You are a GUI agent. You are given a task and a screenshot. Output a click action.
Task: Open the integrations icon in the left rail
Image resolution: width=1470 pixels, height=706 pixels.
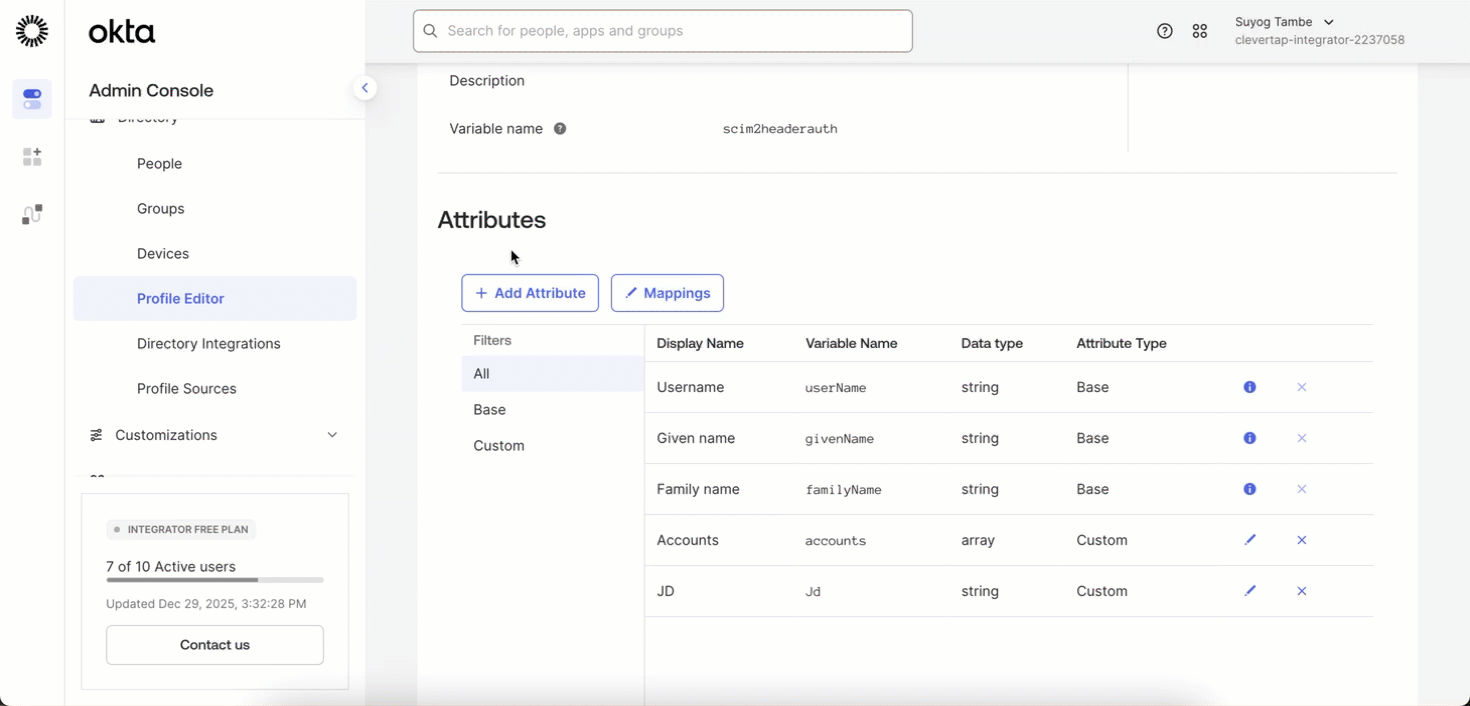click(31, 214)
